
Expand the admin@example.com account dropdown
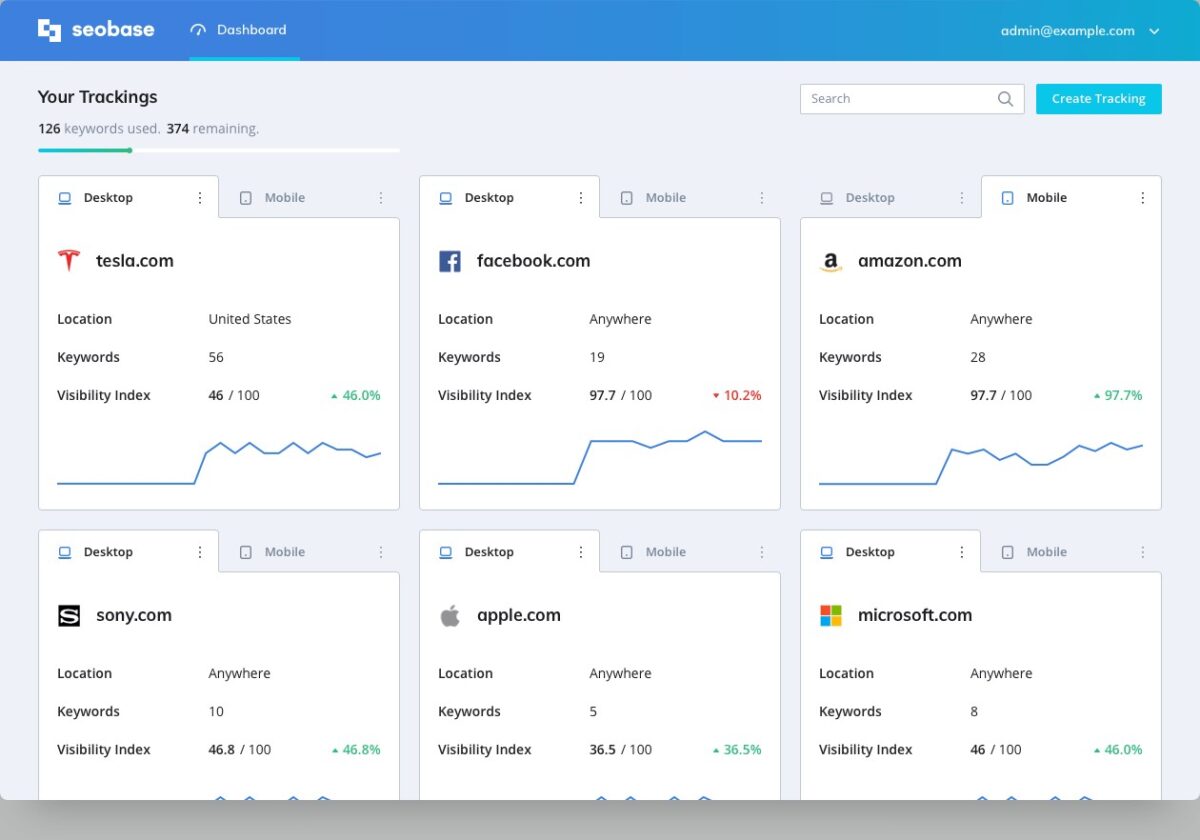1154,31
